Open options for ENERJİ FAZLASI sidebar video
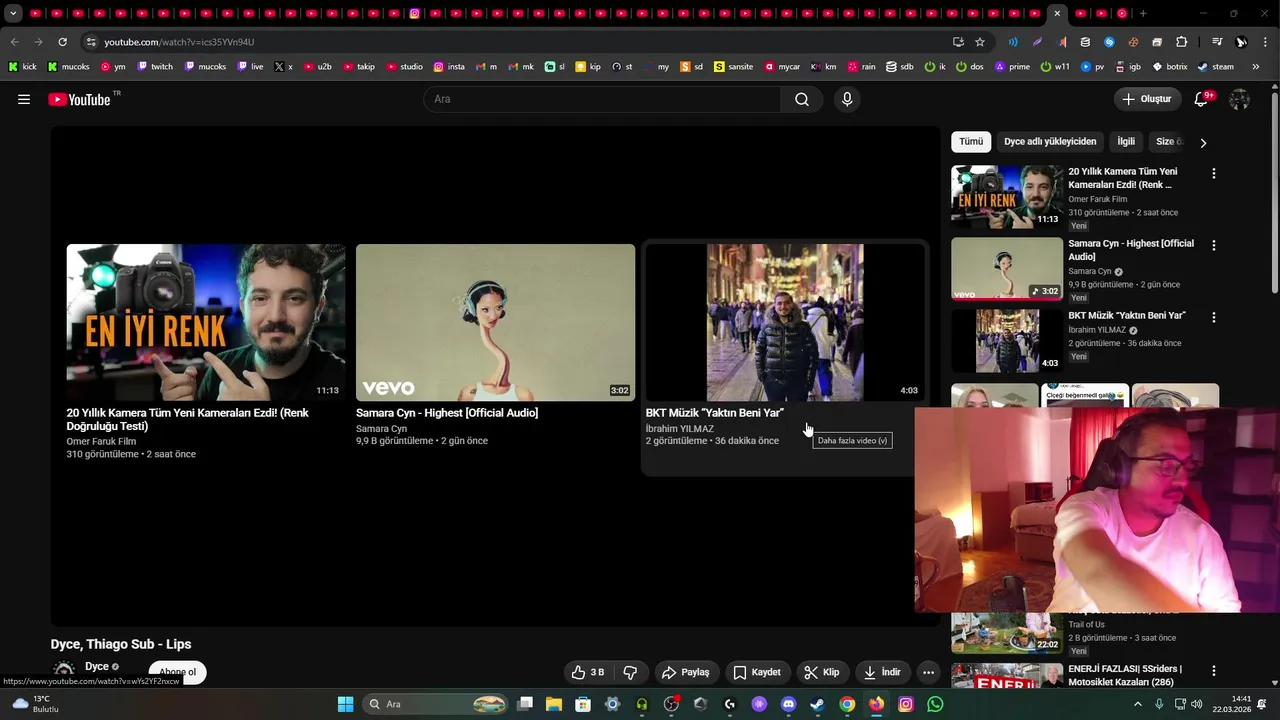 (1214, 671)
